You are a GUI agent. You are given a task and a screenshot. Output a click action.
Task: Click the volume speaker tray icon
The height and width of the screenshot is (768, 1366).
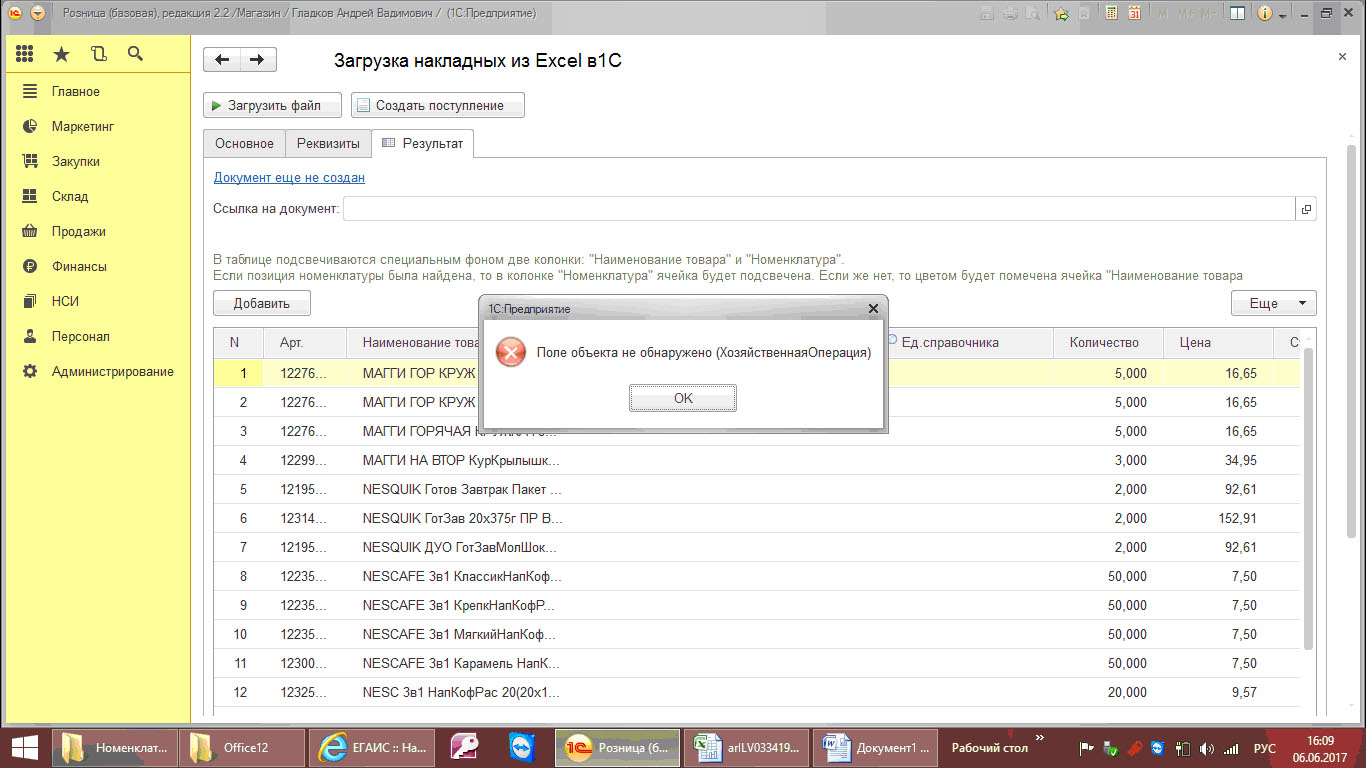click(x=1206, y=748)
